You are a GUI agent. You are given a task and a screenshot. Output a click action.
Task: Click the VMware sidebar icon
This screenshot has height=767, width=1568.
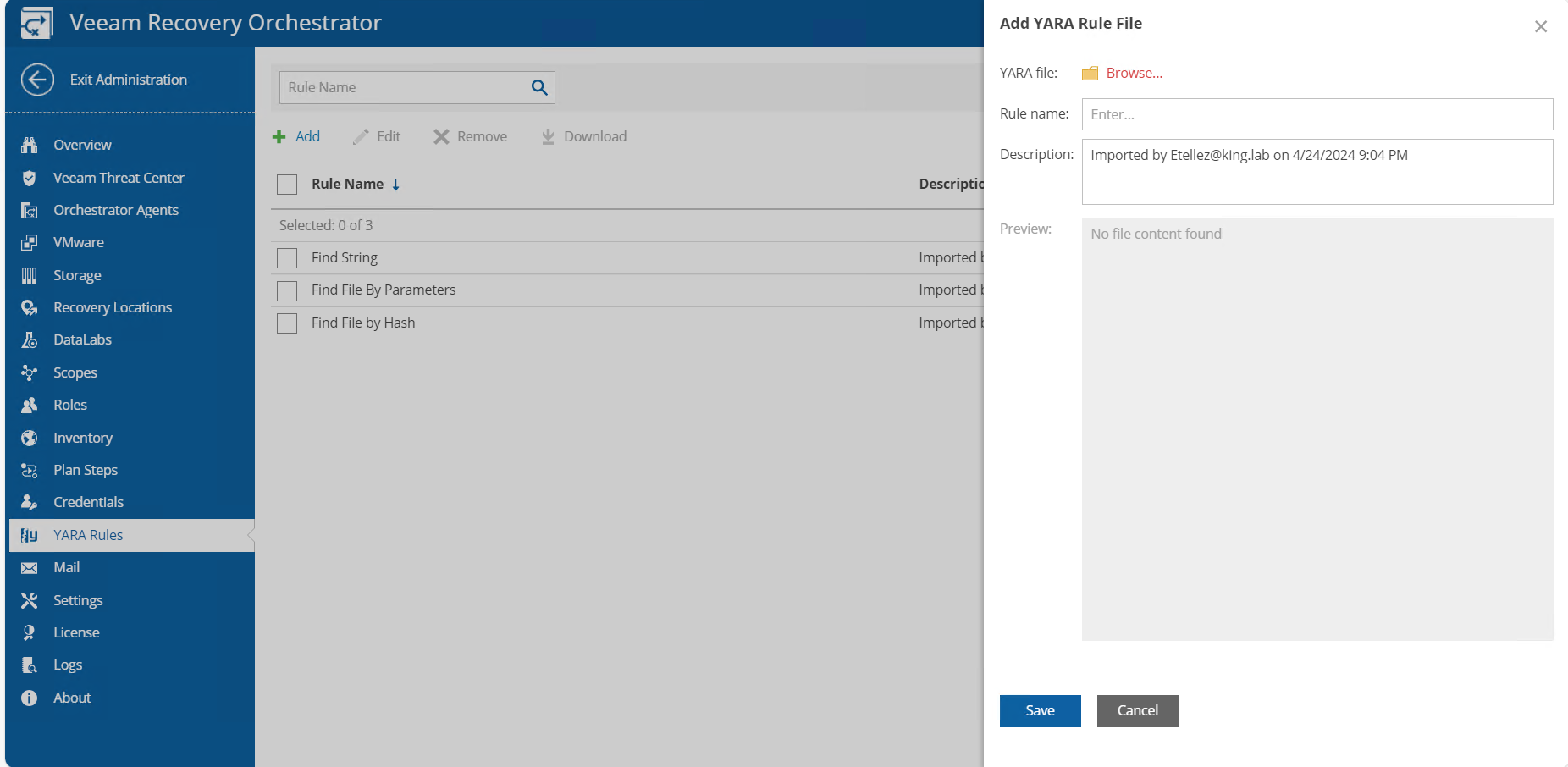[x=30, y=242]
